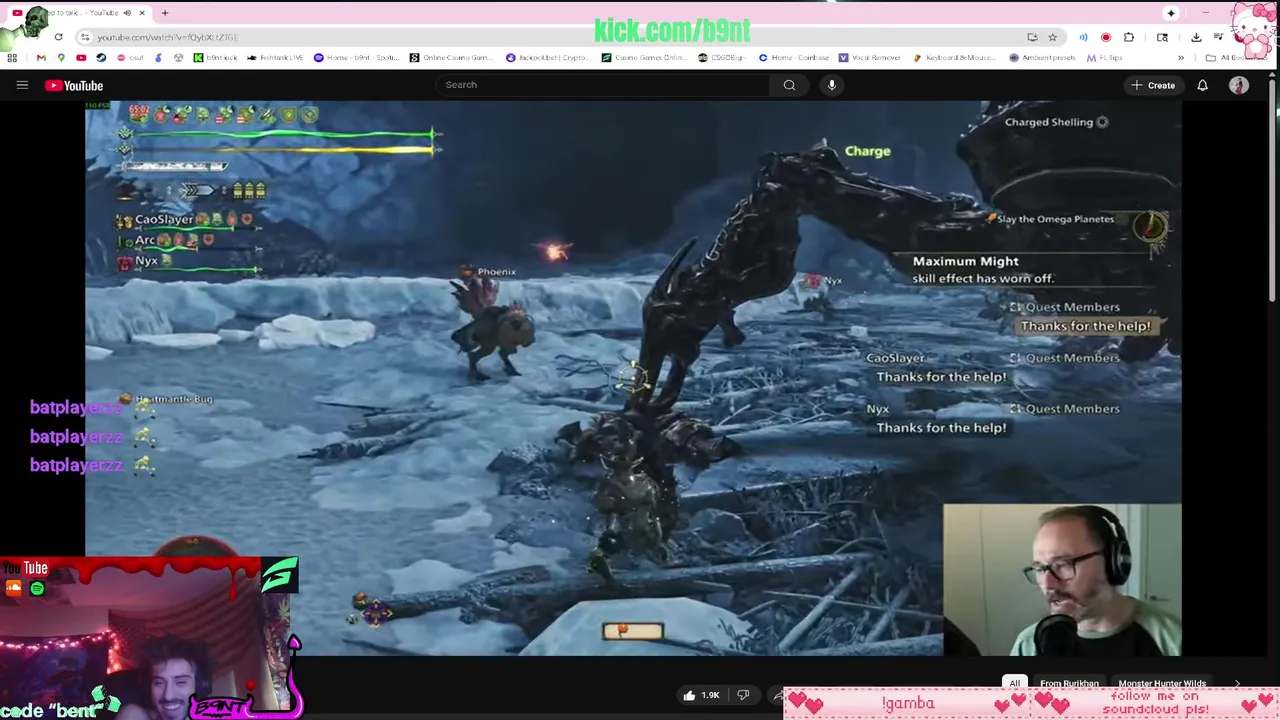Open the Create button on YouTube
The image size is (1280, 720).
(x=1153, y=86)
